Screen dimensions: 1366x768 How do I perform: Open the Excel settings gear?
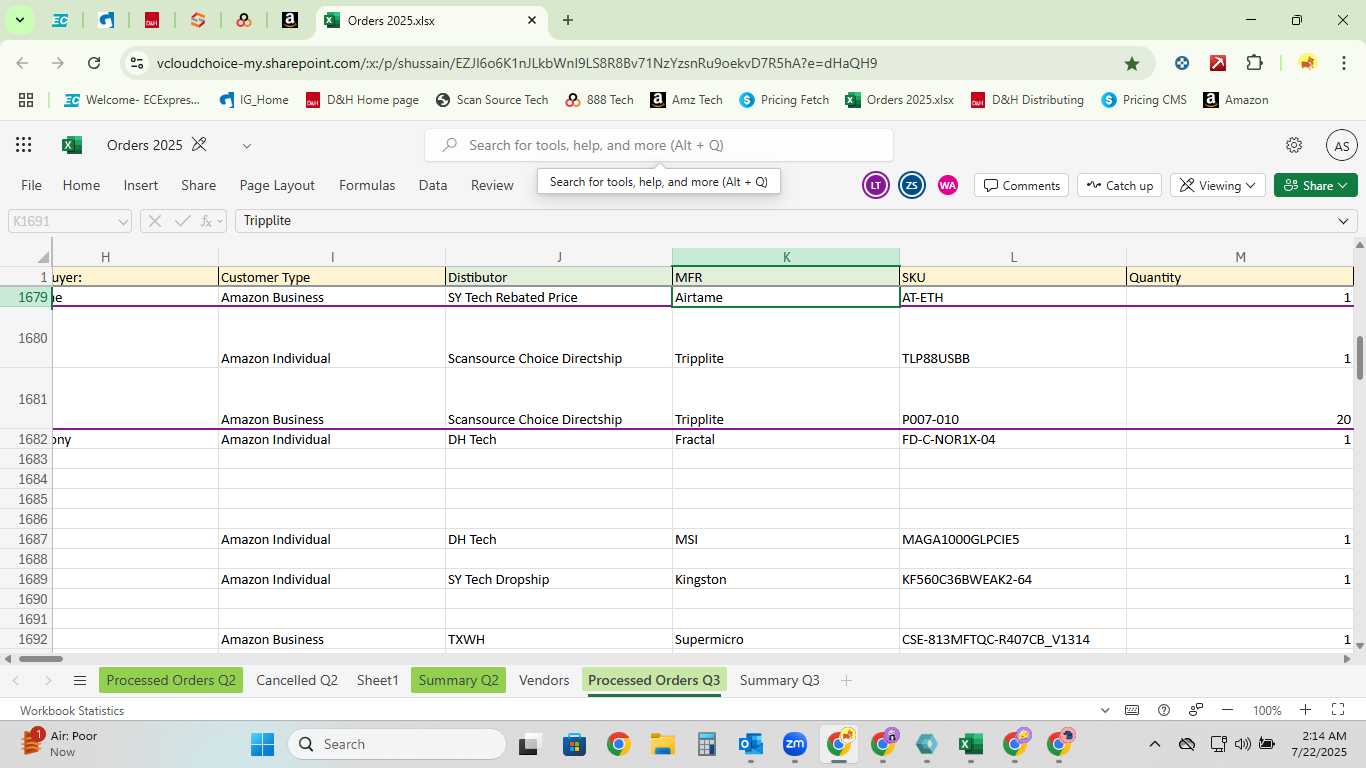1294,145
